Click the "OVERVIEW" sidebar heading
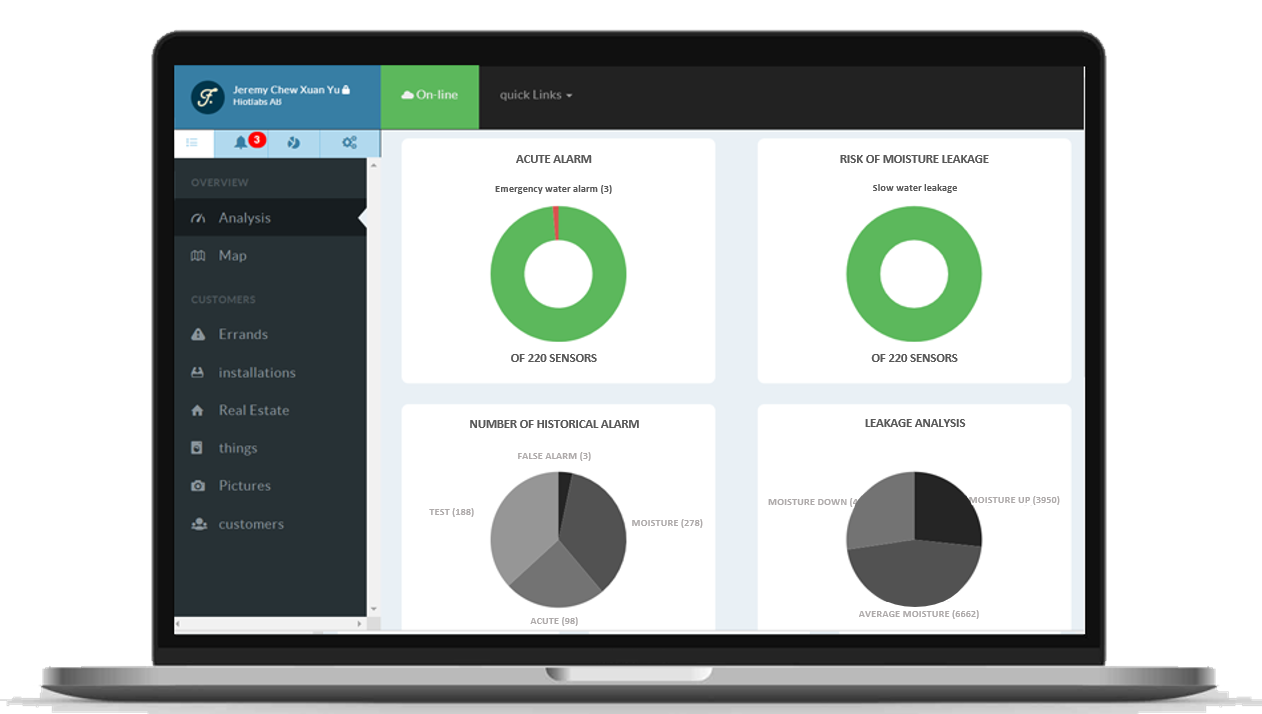1262x714 pixels. click(220, 183)
